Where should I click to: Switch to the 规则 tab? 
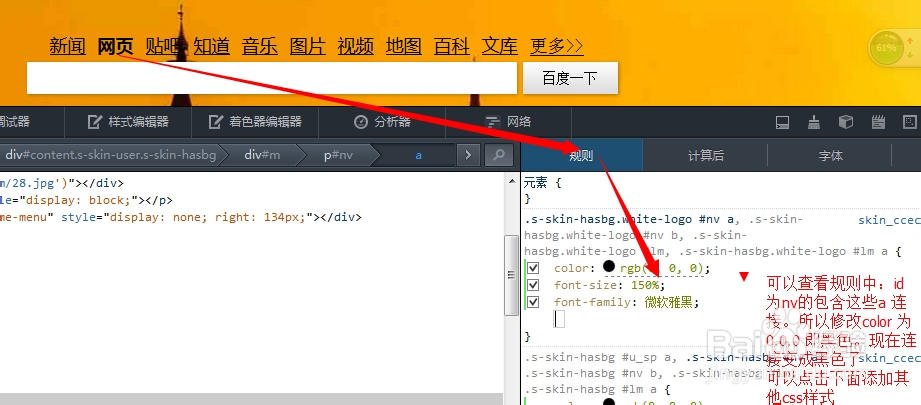point(581,156)
